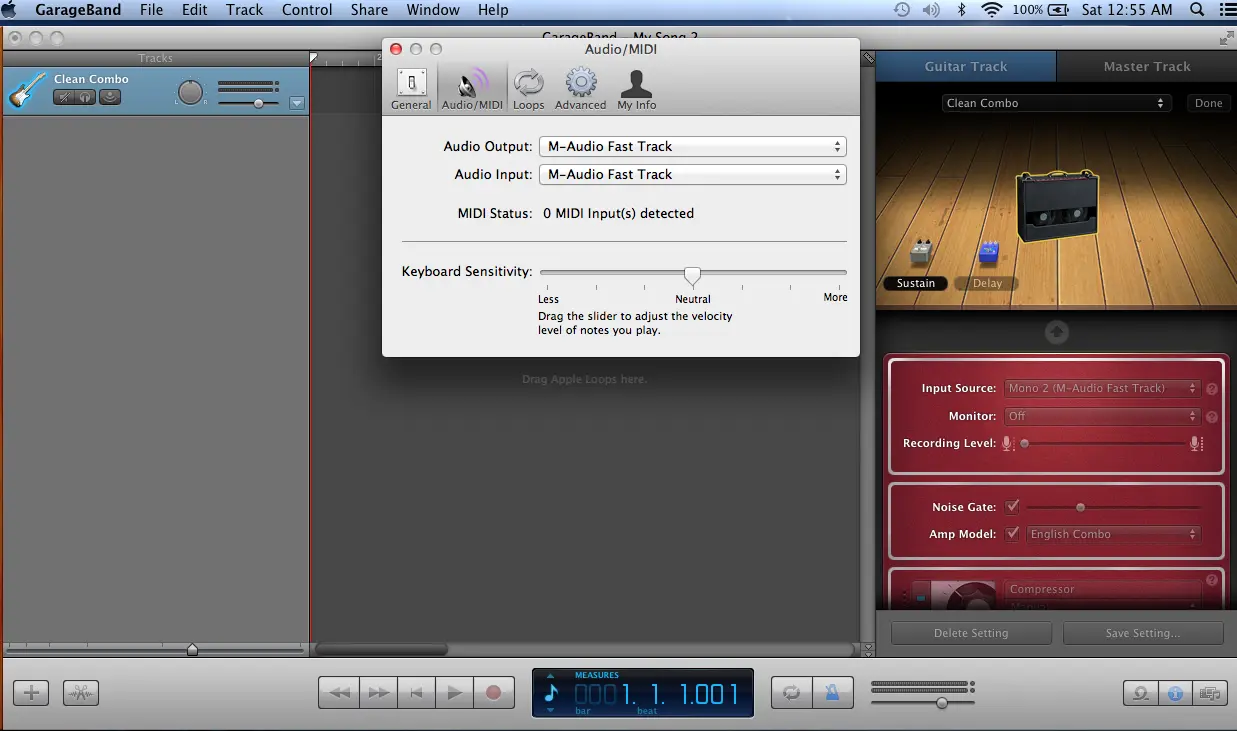Click the up arrow below the stage
Image resolution: width=1237 pixels, height=731 pixels.
click(1056, 332)
